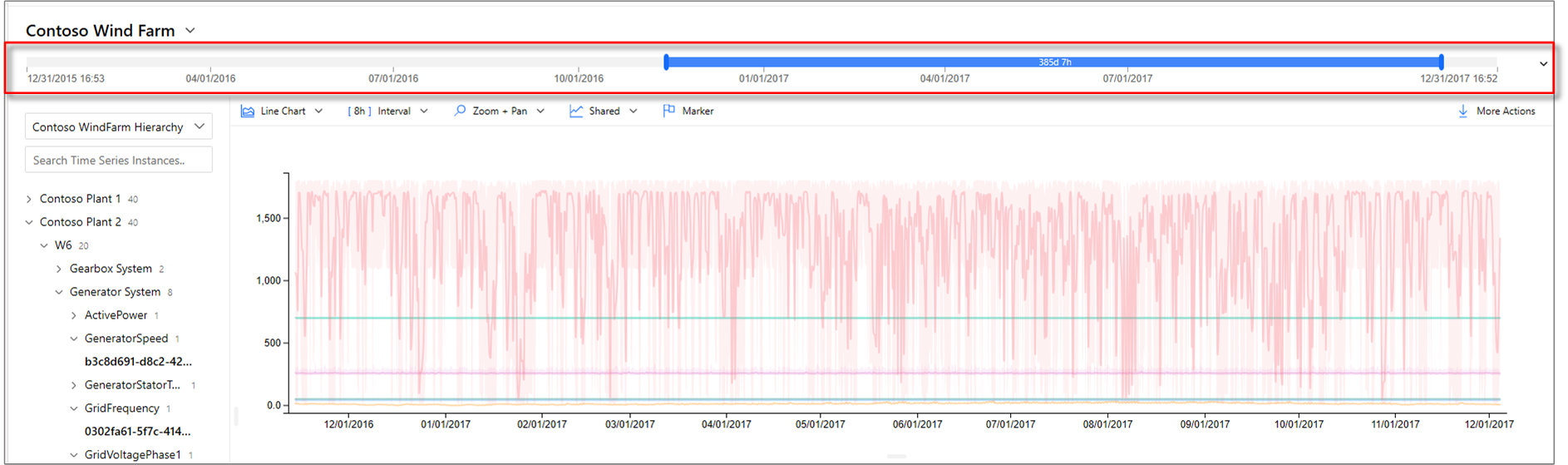Click the 500 y-axis label
Image resolution: width=1568 pixels, height=465 pixels.
(x=273, y=343)
